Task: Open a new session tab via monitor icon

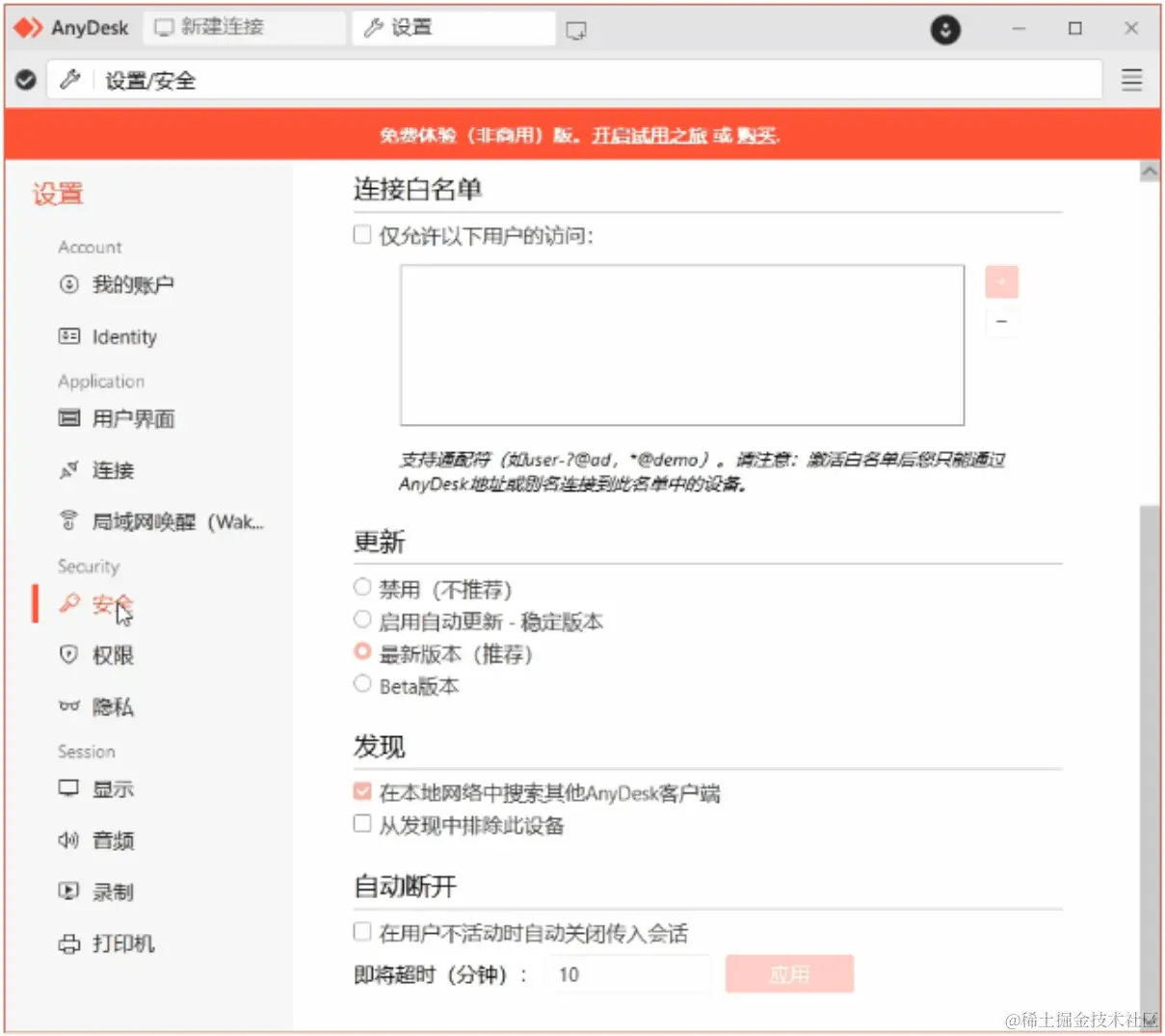Action: coord(576,29)
